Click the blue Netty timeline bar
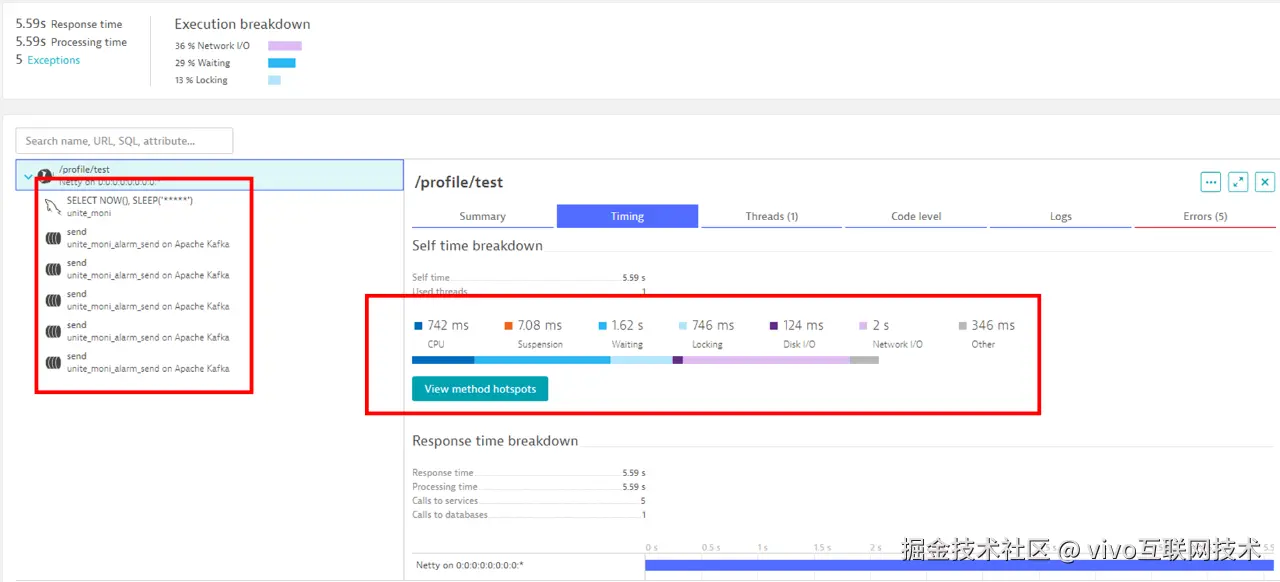Viewport: 1280px width, 582px height. click(x=960, y=566)
